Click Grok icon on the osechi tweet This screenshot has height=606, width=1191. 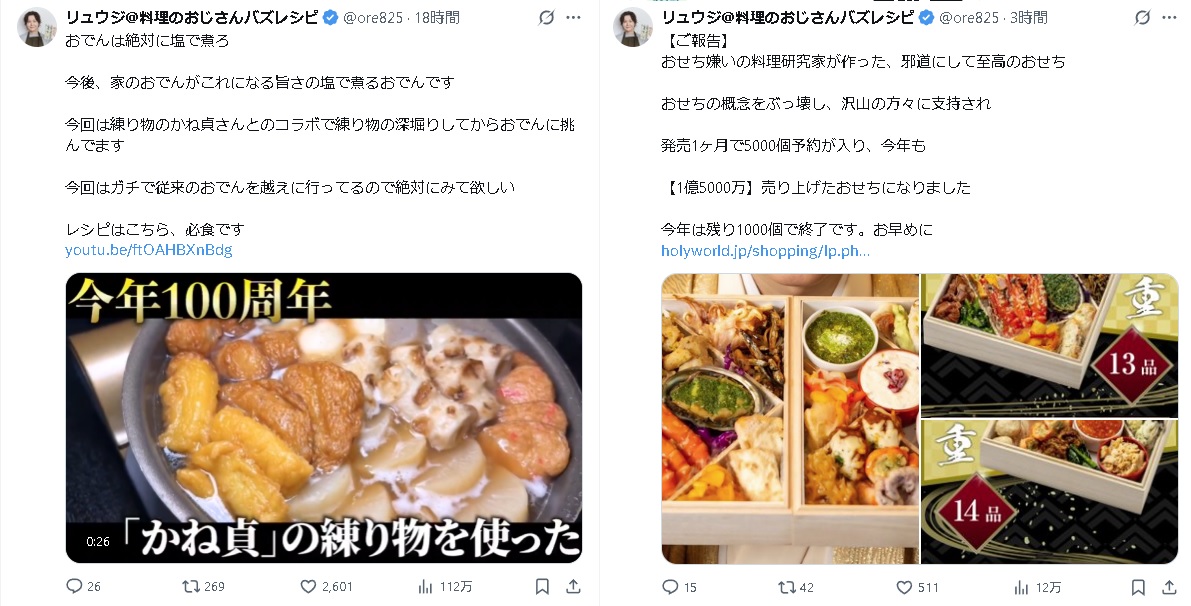point(1142,17)
